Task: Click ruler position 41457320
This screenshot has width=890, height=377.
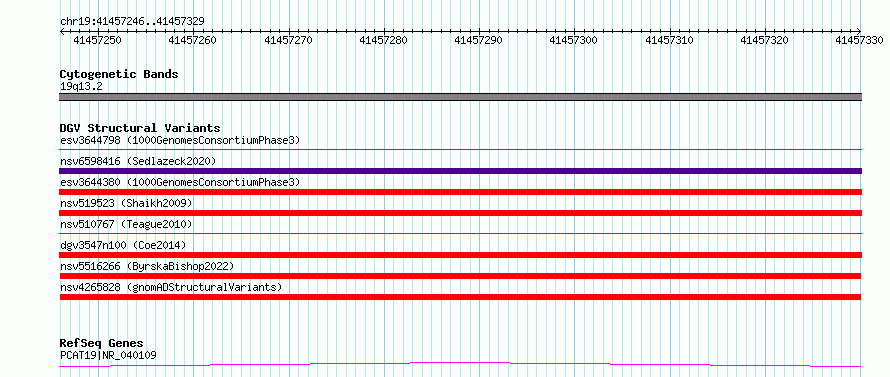Action: coord(765,40)
